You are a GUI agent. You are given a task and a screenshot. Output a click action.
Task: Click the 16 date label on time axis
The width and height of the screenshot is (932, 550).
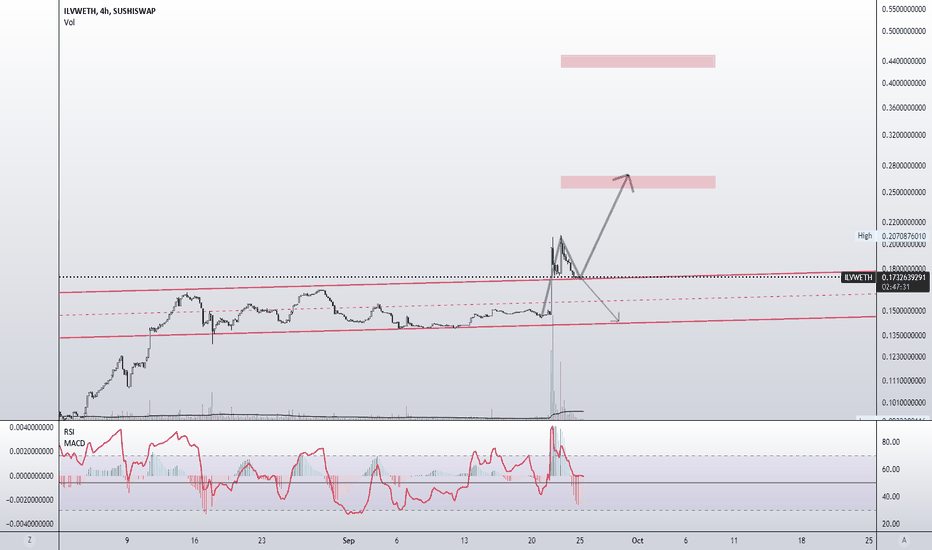pyautogui.click(x=194, y=541)
